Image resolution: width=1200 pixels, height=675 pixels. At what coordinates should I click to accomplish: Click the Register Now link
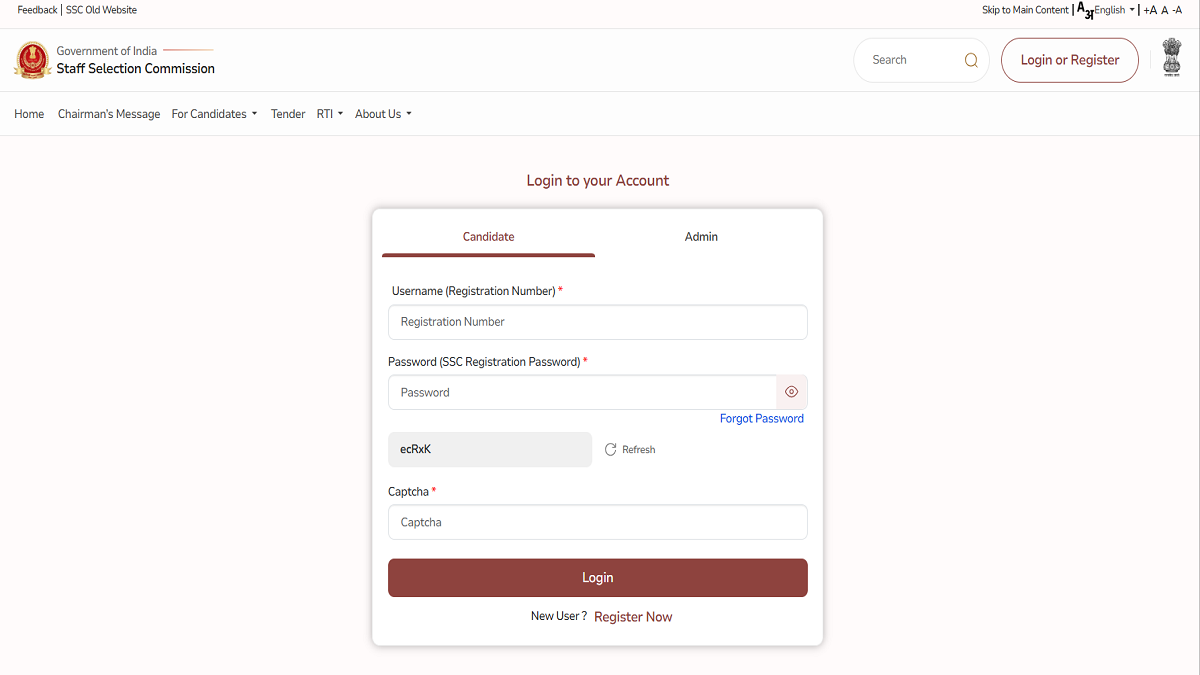tap(633, 616)
